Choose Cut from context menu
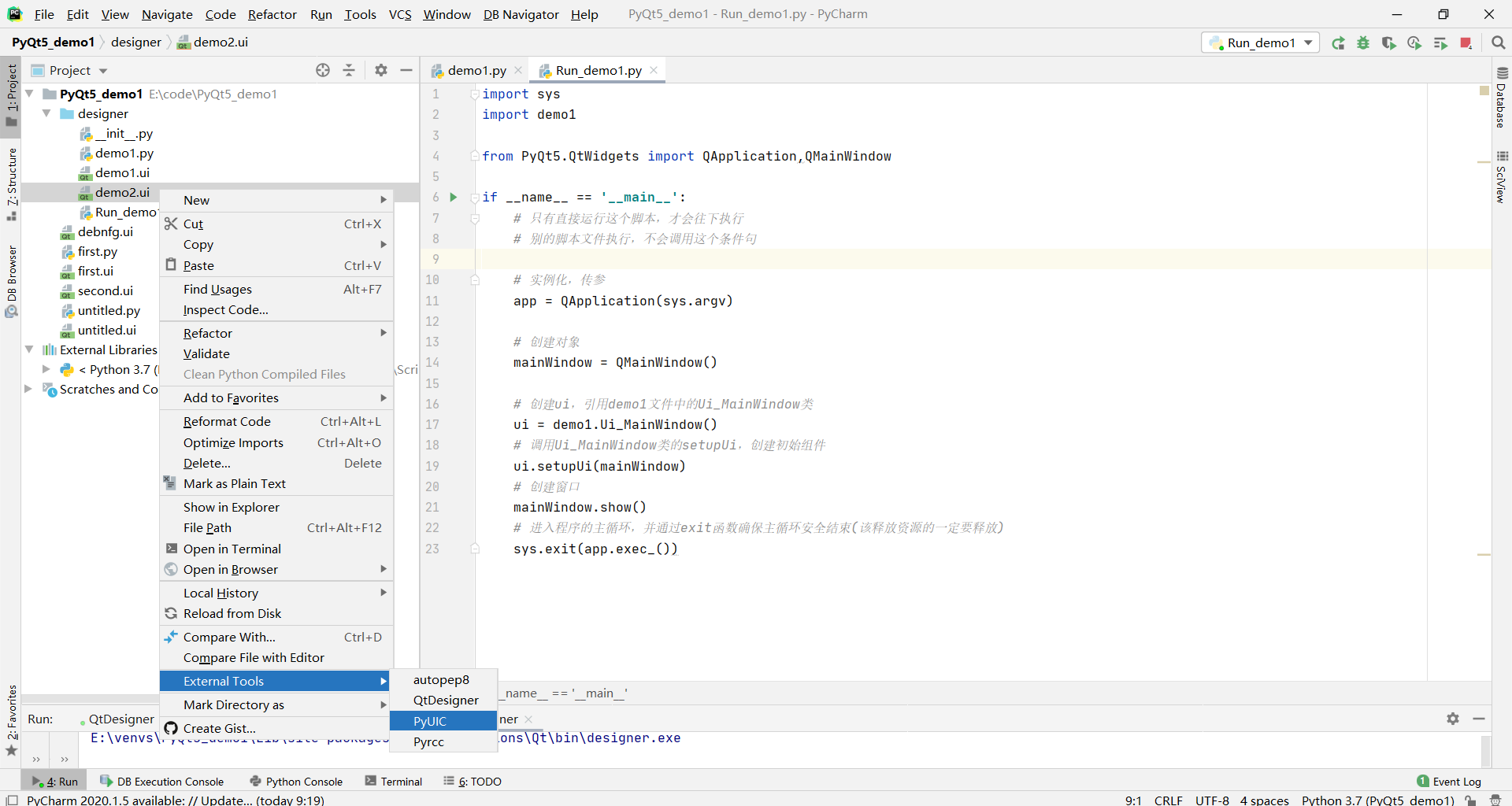Screen dimensions: 1512x806 [276, 224]
